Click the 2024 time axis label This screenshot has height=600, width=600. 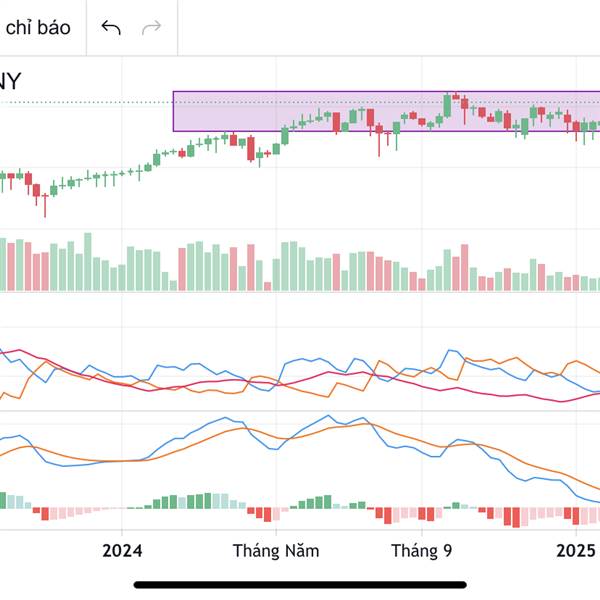click(122, 551)
